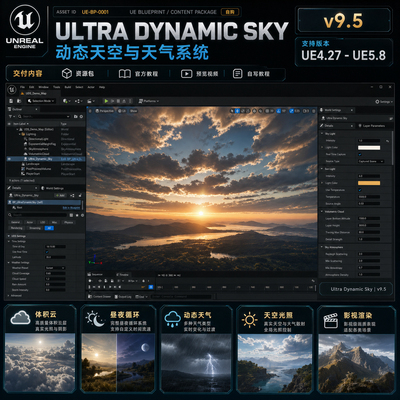
Task: Collapse the Sky Atmosphere section
Action: pos(322,247)
